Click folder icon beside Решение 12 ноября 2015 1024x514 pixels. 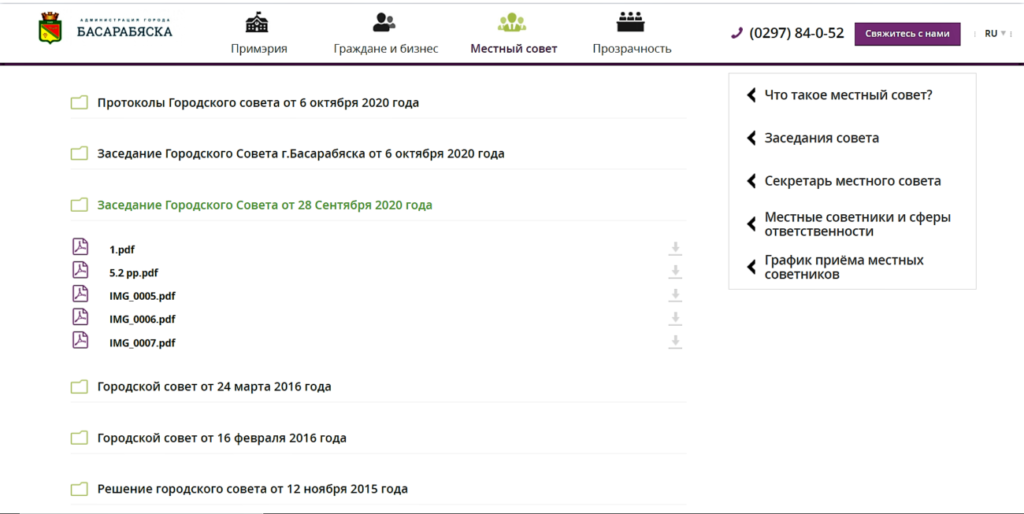79,489
